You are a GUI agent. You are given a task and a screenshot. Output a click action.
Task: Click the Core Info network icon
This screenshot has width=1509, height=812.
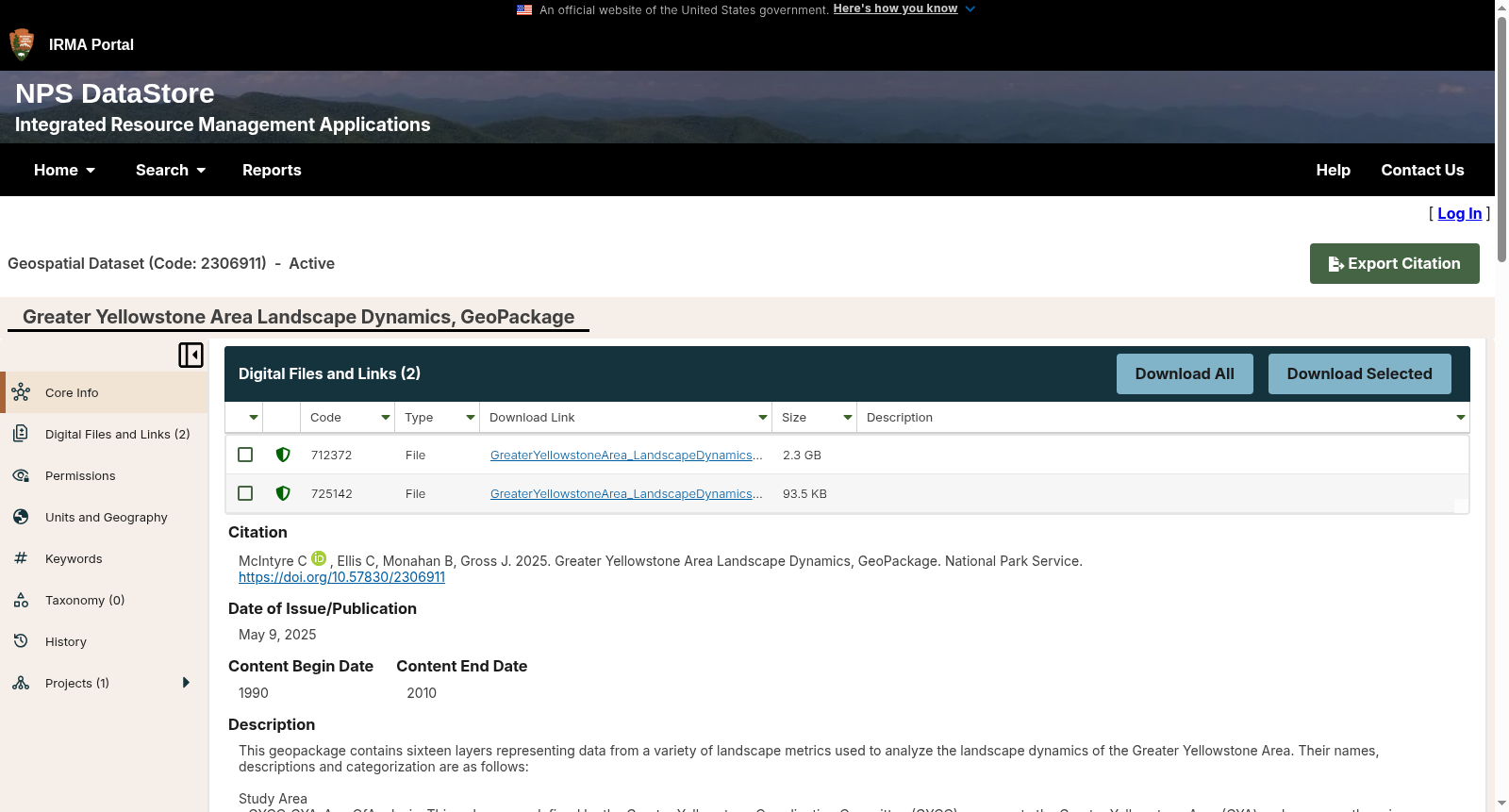21,392
